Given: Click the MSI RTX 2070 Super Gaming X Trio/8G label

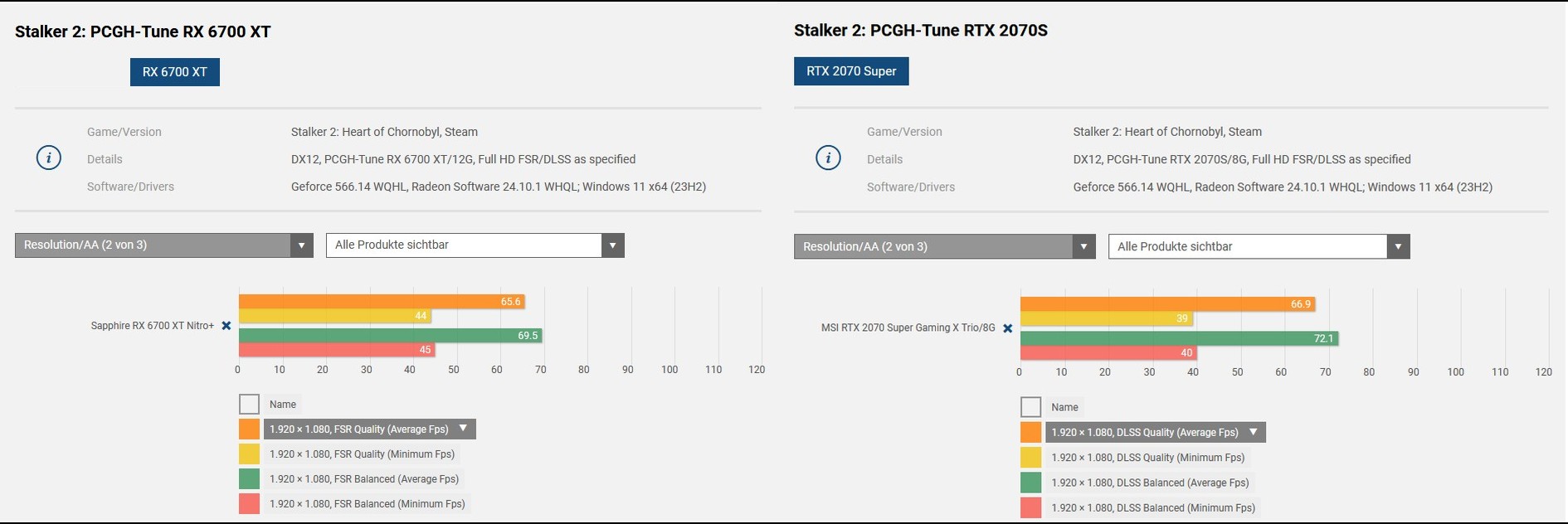Looking at the screenshot, I should click(x=908, y=327).
